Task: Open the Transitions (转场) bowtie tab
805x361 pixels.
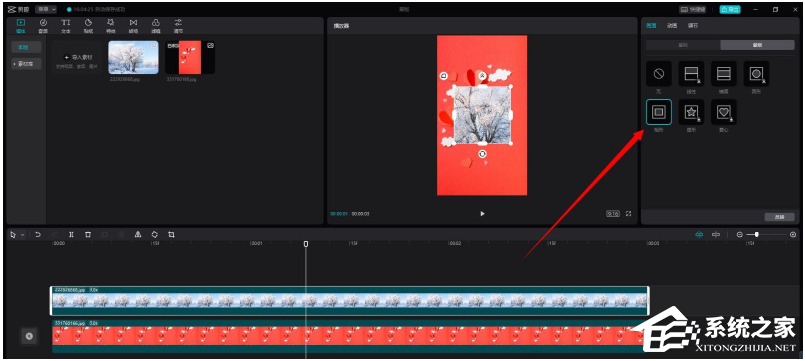Action: tap(133, 26)
